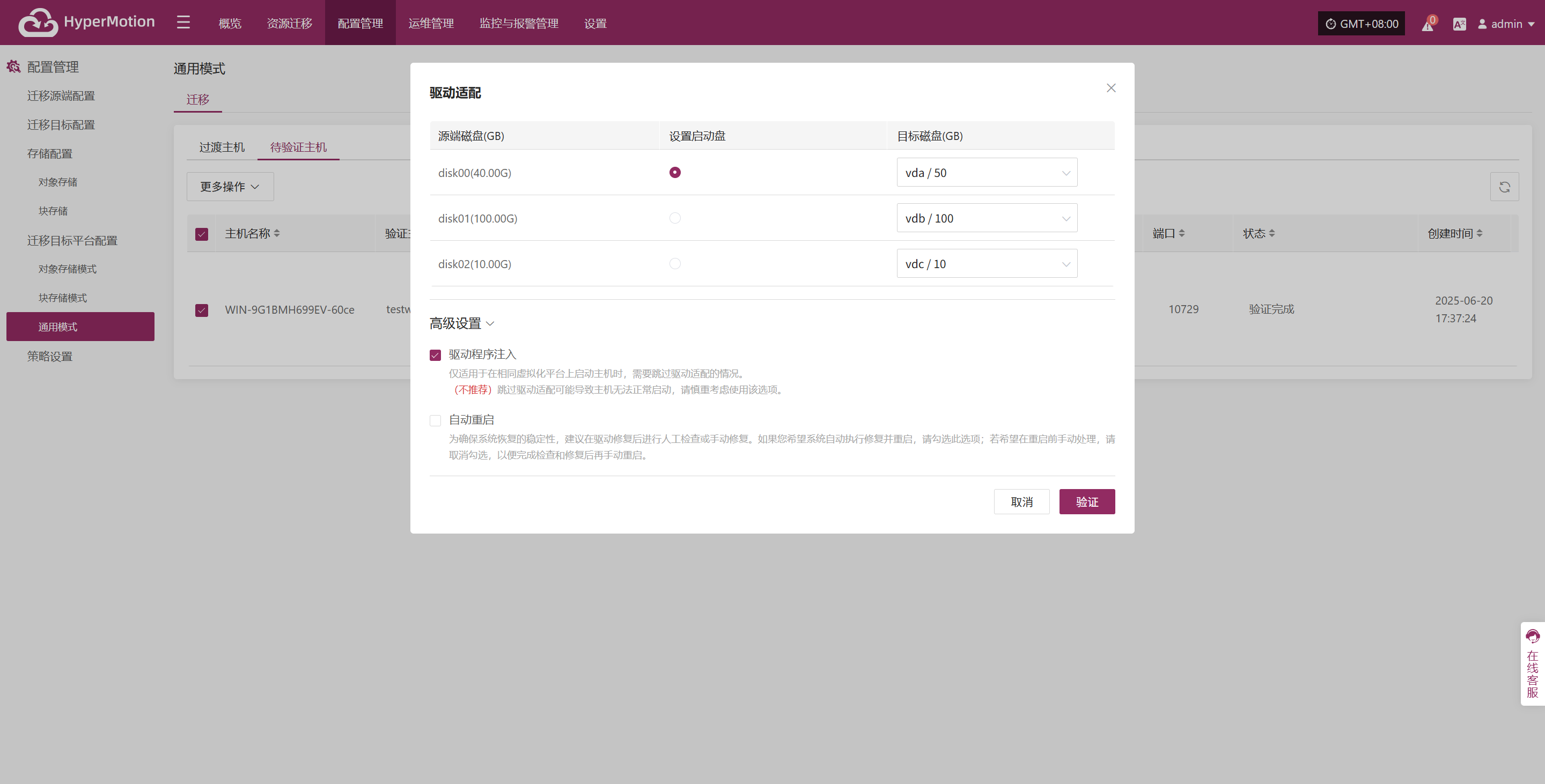1545x784 pixels.
Task: Click the port value 10729
Action: click(1183, 309)
